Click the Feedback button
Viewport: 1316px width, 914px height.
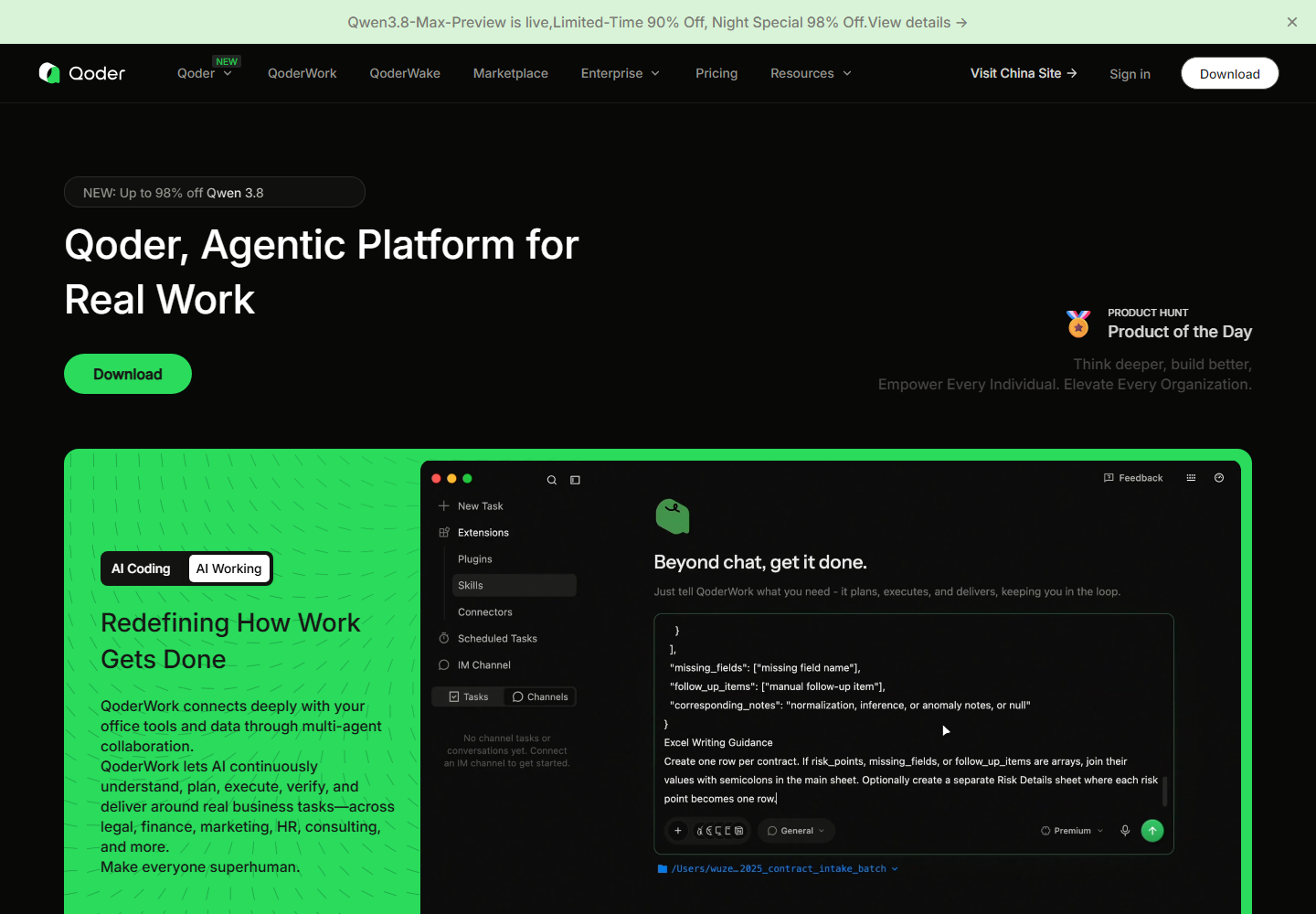pos(1133,478)
